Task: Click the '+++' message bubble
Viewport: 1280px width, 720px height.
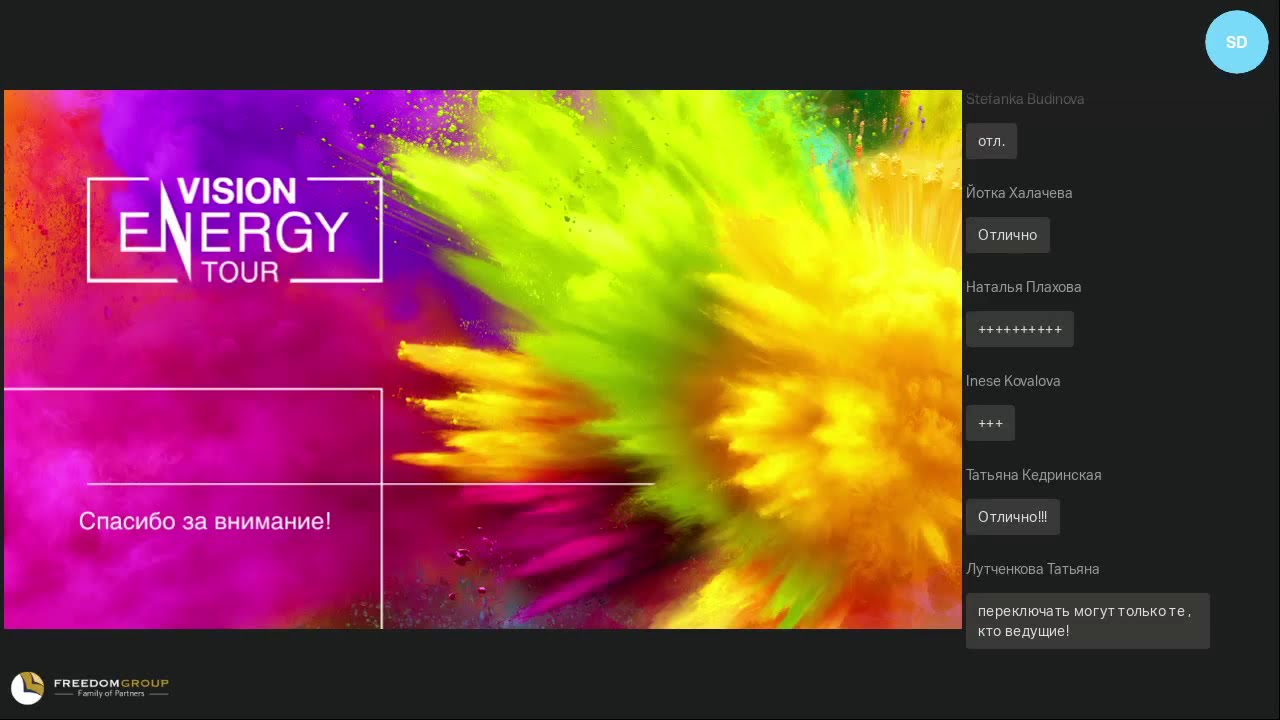Action: coord(990,423)
